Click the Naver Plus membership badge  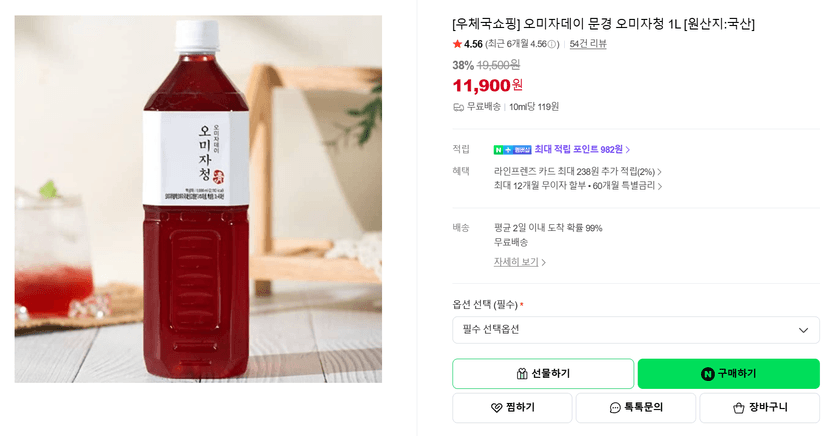512,150
